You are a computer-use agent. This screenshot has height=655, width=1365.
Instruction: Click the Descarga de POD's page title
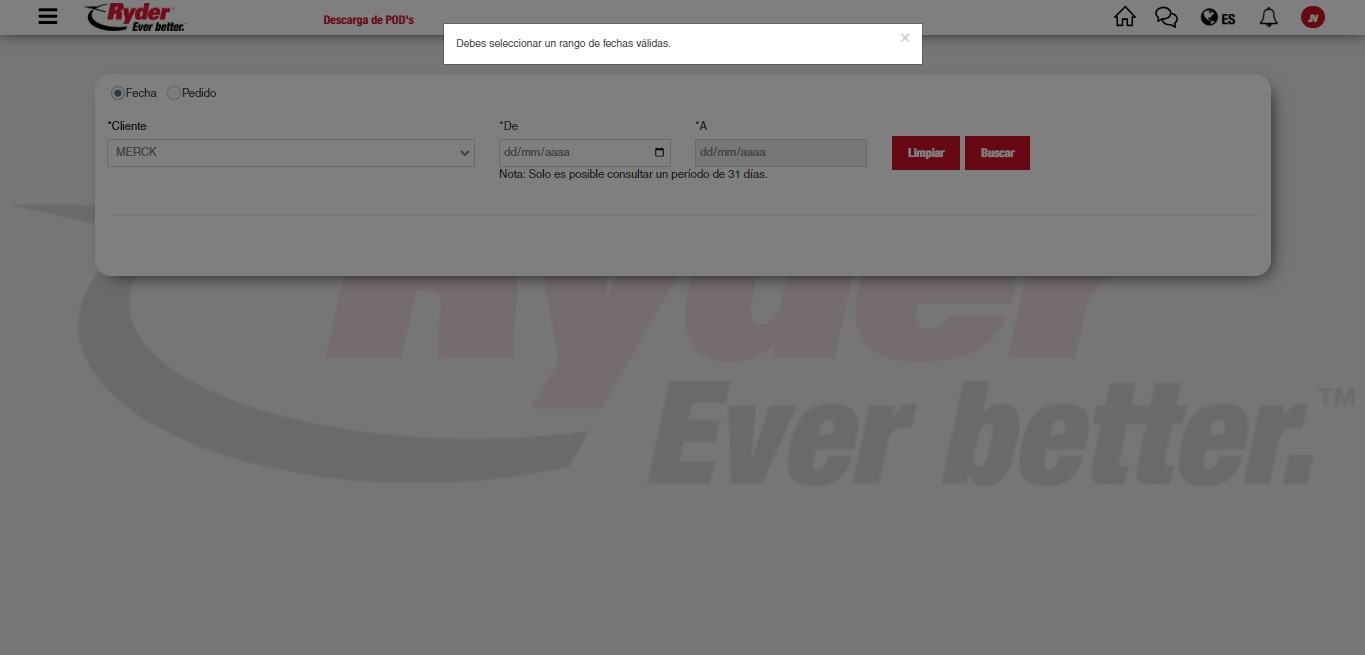tap(368, 20)
